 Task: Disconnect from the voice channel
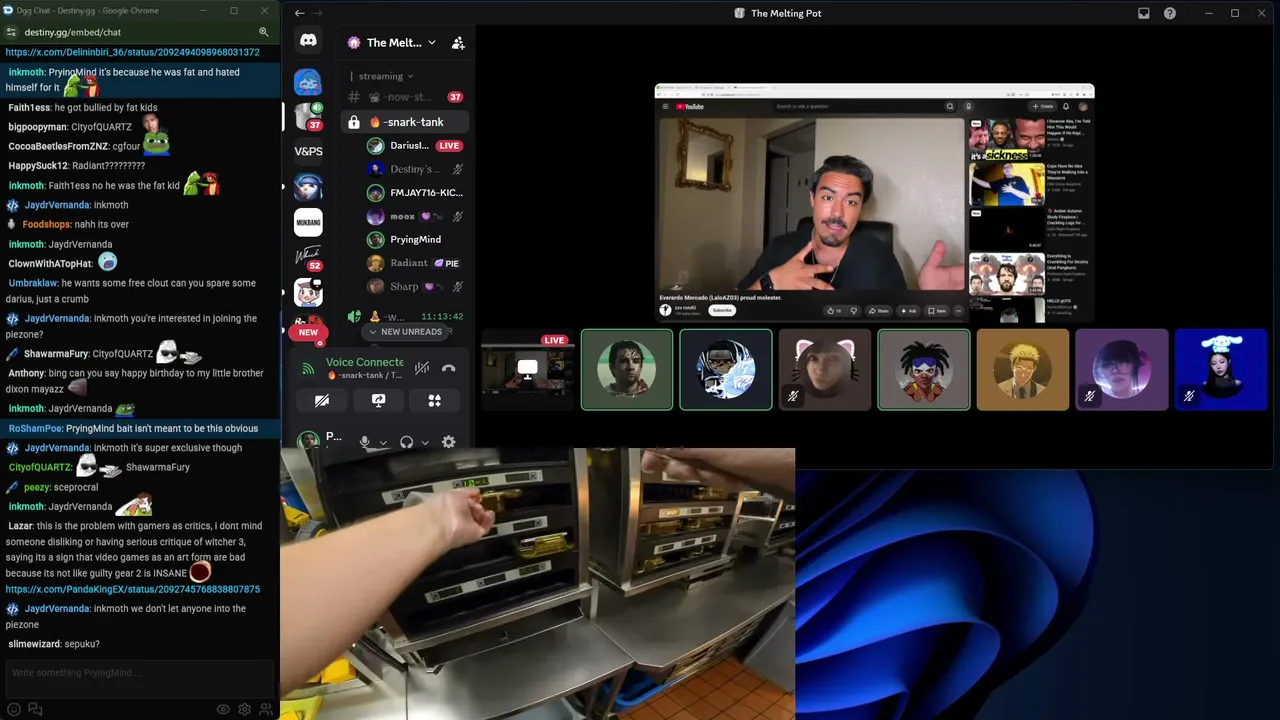tap(449, 368)
